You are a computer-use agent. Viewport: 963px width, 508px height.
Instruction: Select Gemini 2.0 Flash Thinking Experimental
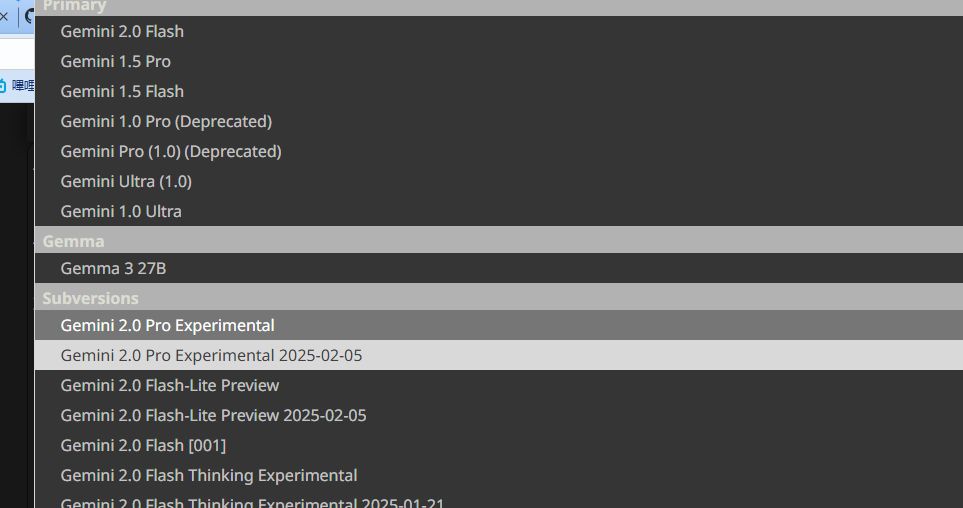(x=209, y=475)
